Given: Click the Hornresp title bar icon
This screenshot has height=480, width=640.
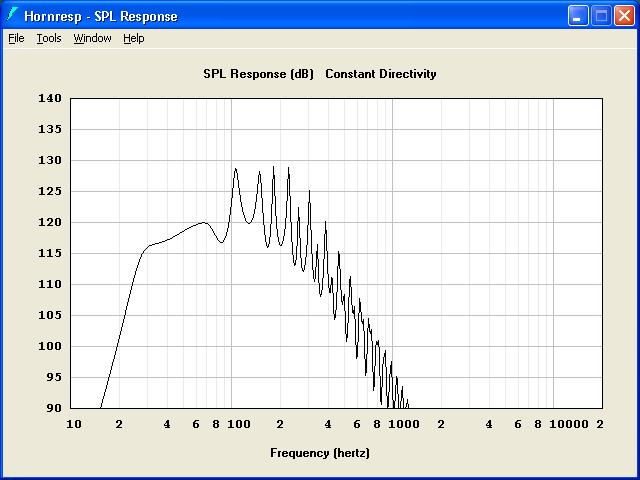Looking at the screenshot, I should point(12,16).
